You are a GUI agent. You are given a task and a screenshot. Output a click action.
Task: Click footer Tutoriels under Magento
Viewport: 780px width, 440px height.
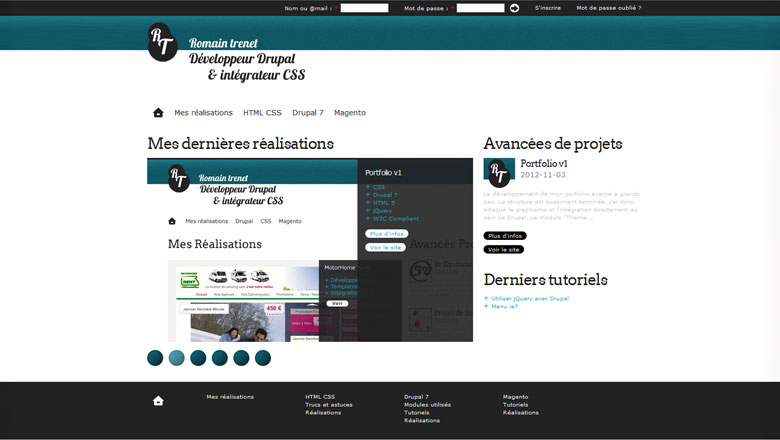point(515,405)
